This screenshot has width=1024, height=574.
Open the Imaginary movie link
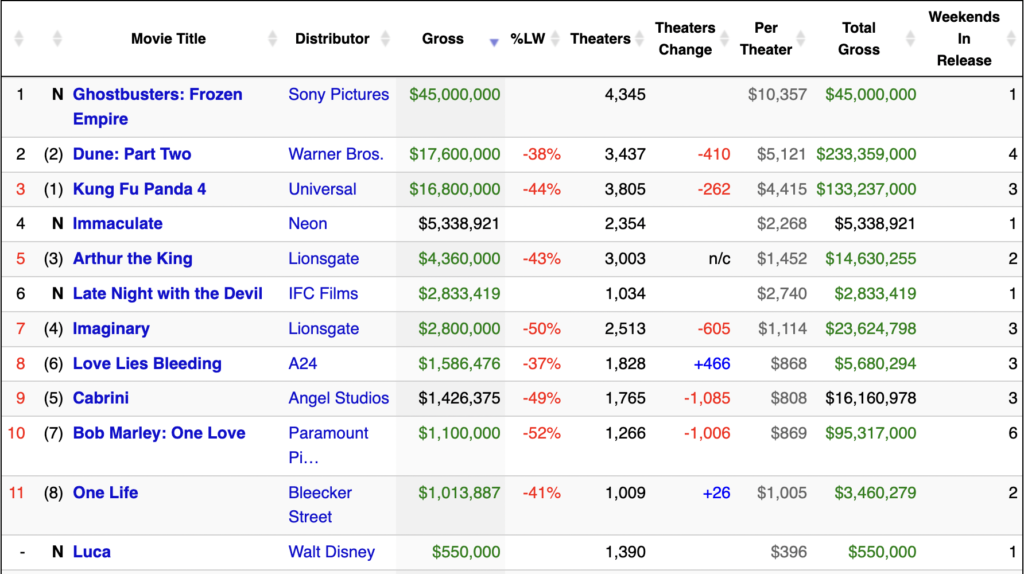[x=111, y=328]
